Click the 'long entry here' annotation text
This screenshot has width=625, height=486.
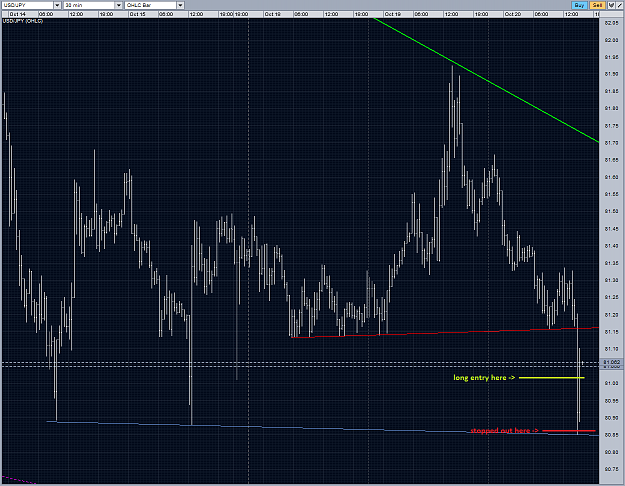click(484, 378)
